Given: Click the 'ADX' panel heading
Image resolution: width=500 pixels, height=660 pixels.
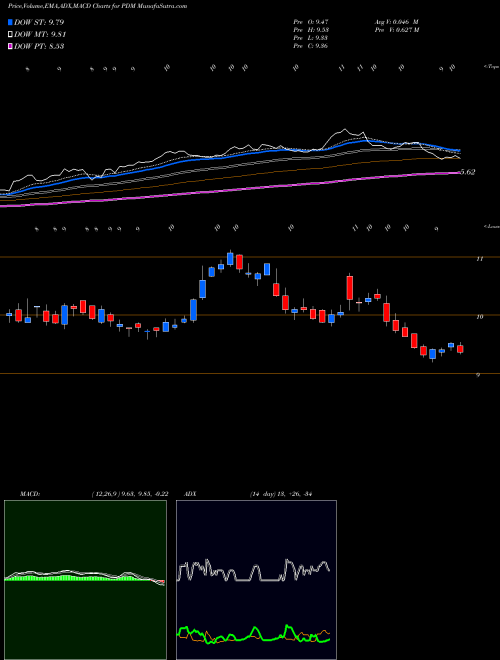Looking at the screenshot, I should (x=191, y=494).
